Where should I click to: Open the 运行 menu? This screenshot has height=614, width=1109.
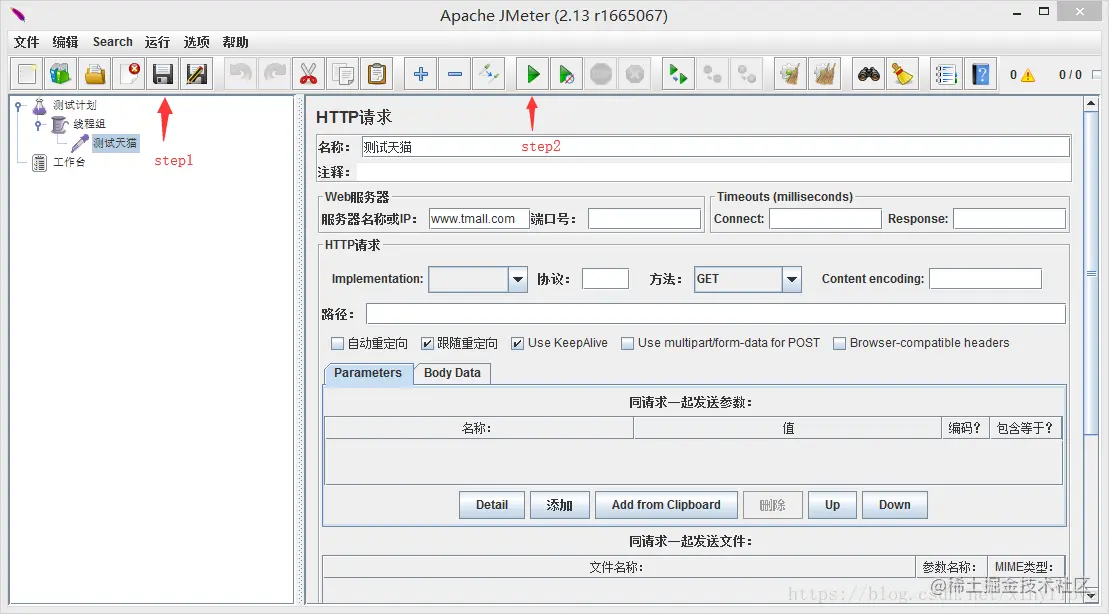(157, 42)
